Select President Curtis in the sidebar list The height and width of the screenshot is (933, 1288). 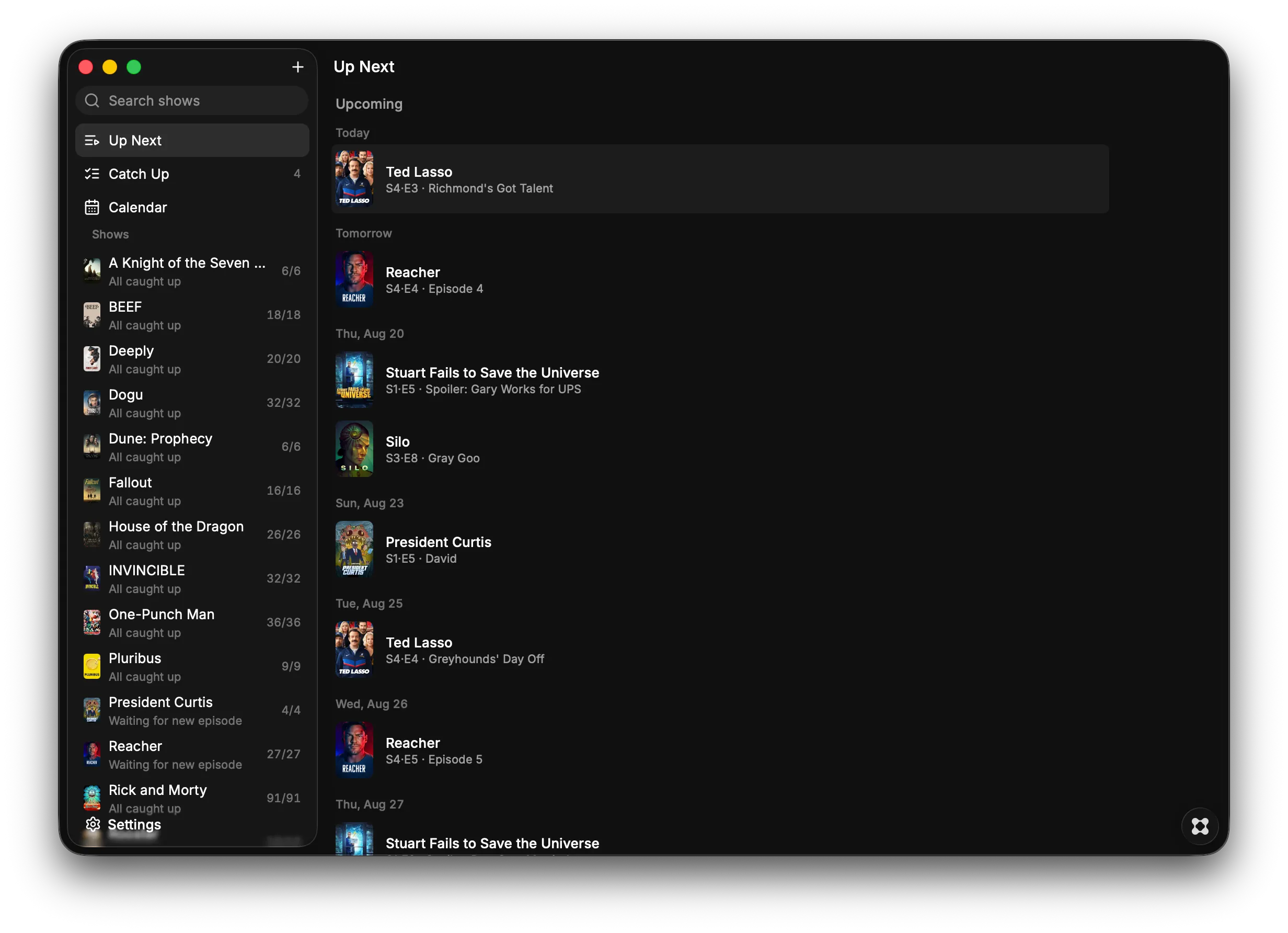192,711
